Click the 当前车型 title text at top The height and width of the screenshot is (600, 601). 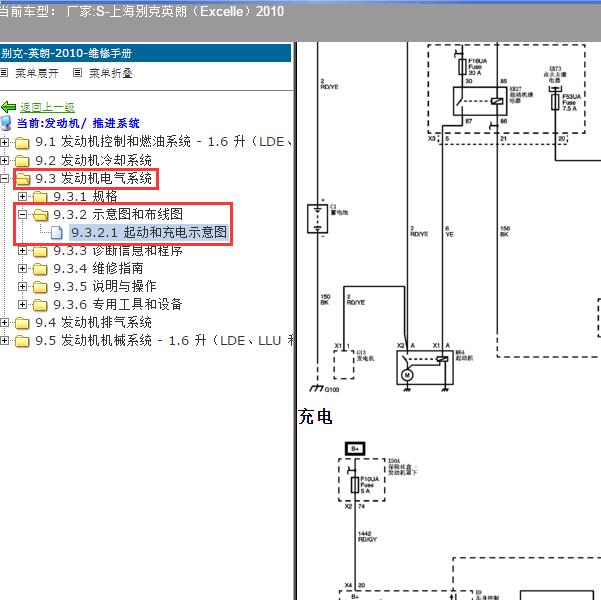(142, 11)
